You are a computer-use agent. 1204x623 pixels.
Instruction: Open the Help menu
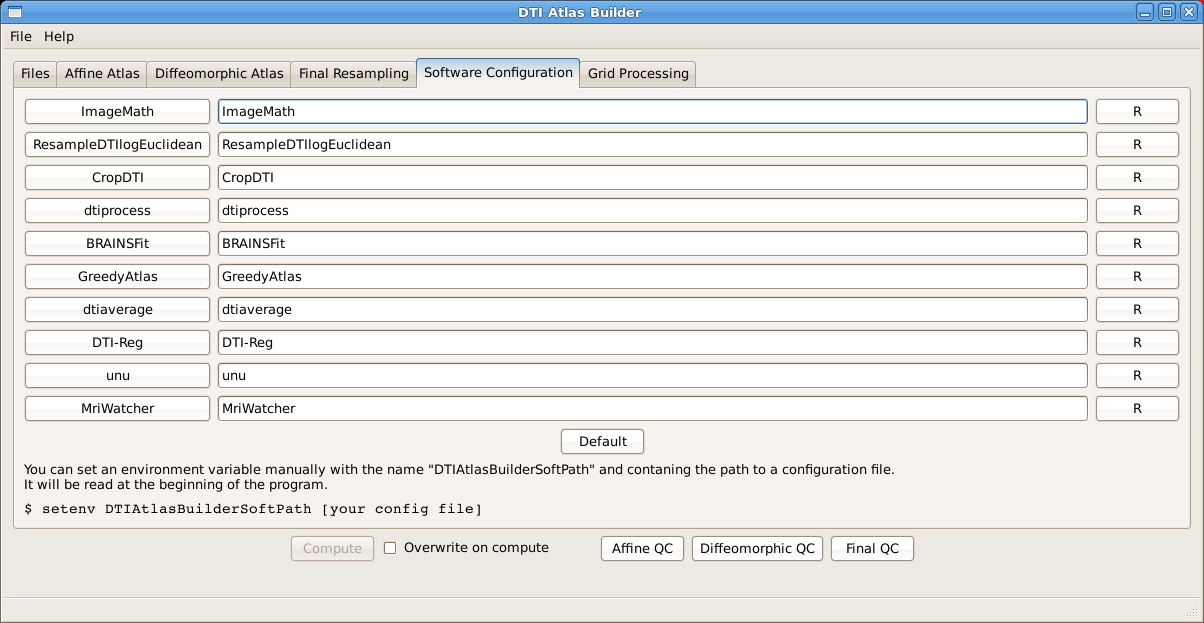click(59, 36)
